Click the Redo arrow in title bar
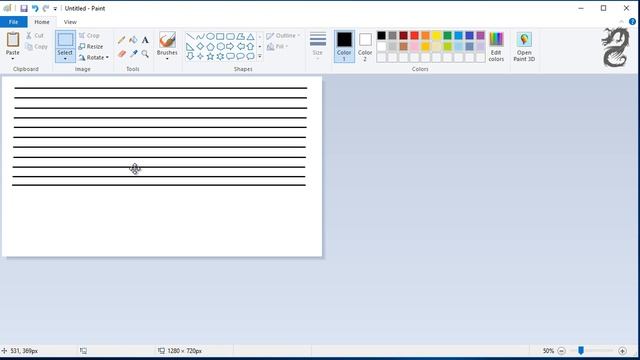640x360 pixels. point(46,8)
